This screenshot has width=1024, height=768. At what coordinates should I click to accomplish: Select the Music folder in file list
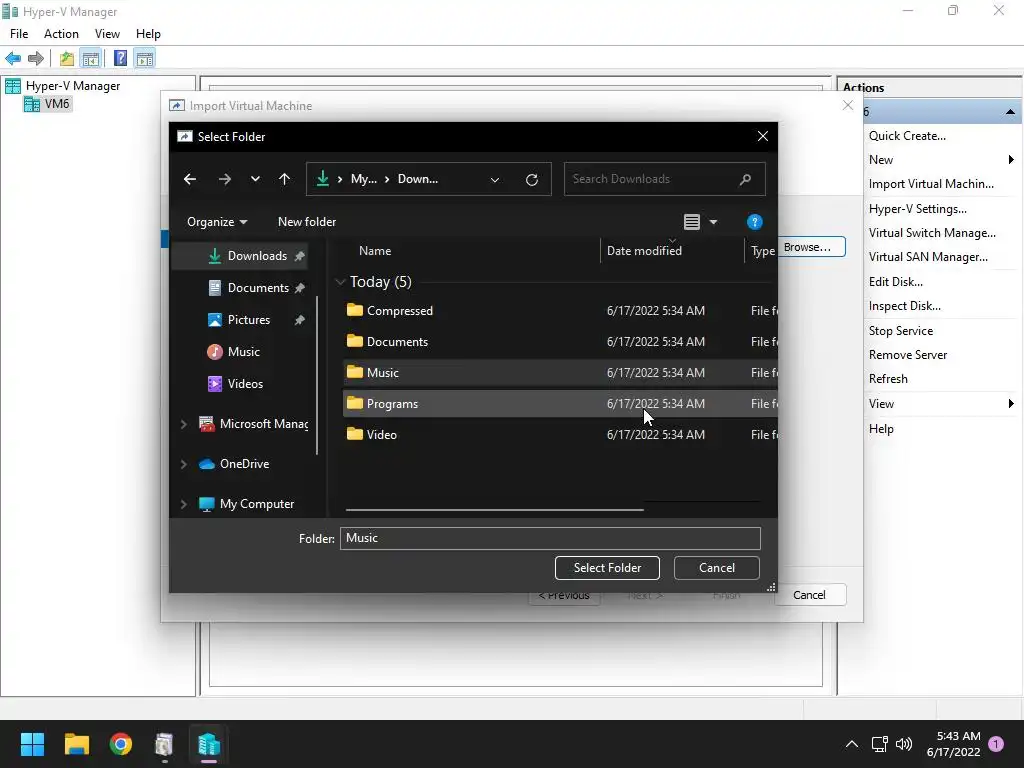point(560,373)
